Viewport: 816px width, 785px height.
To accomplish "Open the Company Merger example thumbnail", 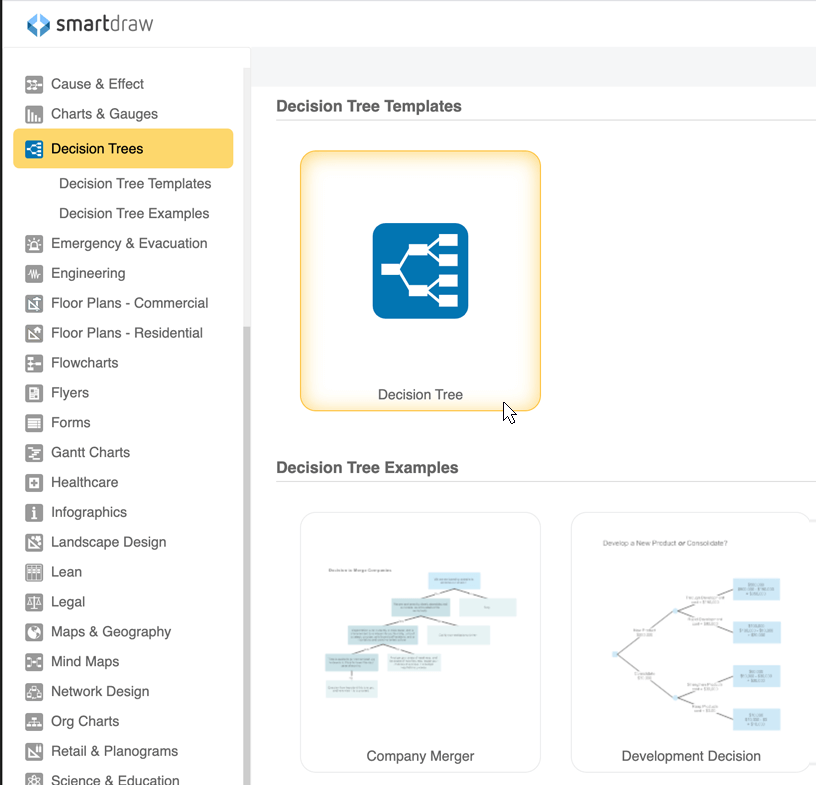I will pyautogui.click(x=420, y=642).
